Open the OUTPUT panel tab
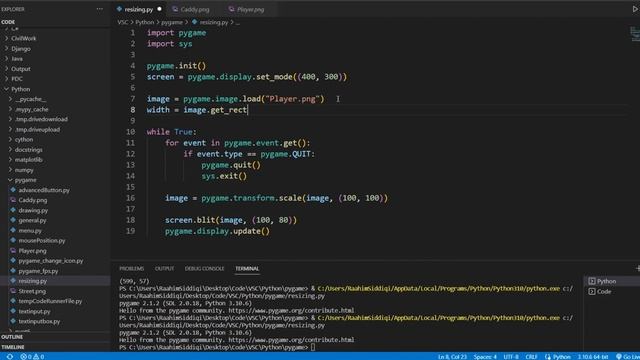640x360 pixels. tap(164, 269)
